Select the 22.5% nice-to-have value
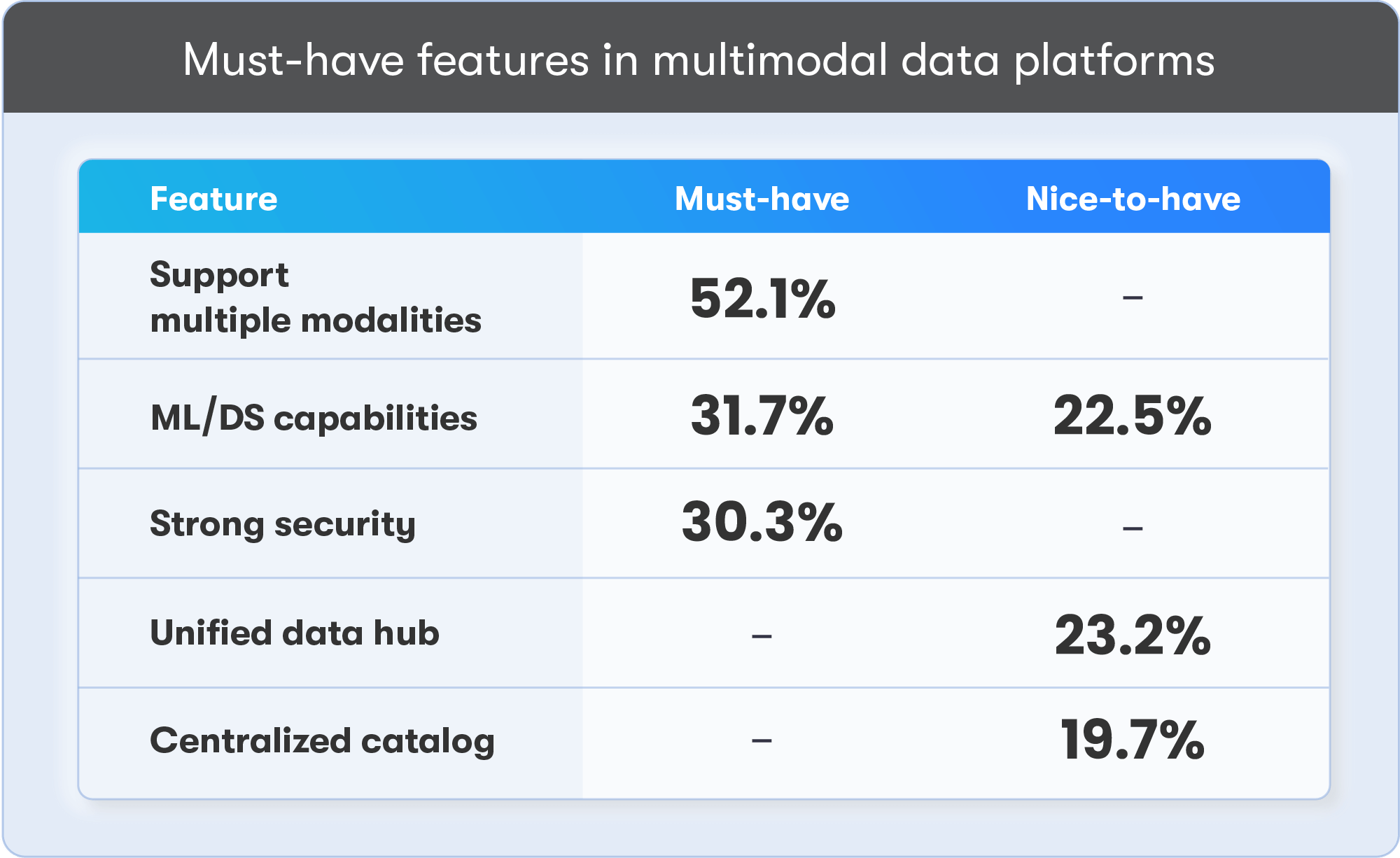 click(x=1132, y=416)
